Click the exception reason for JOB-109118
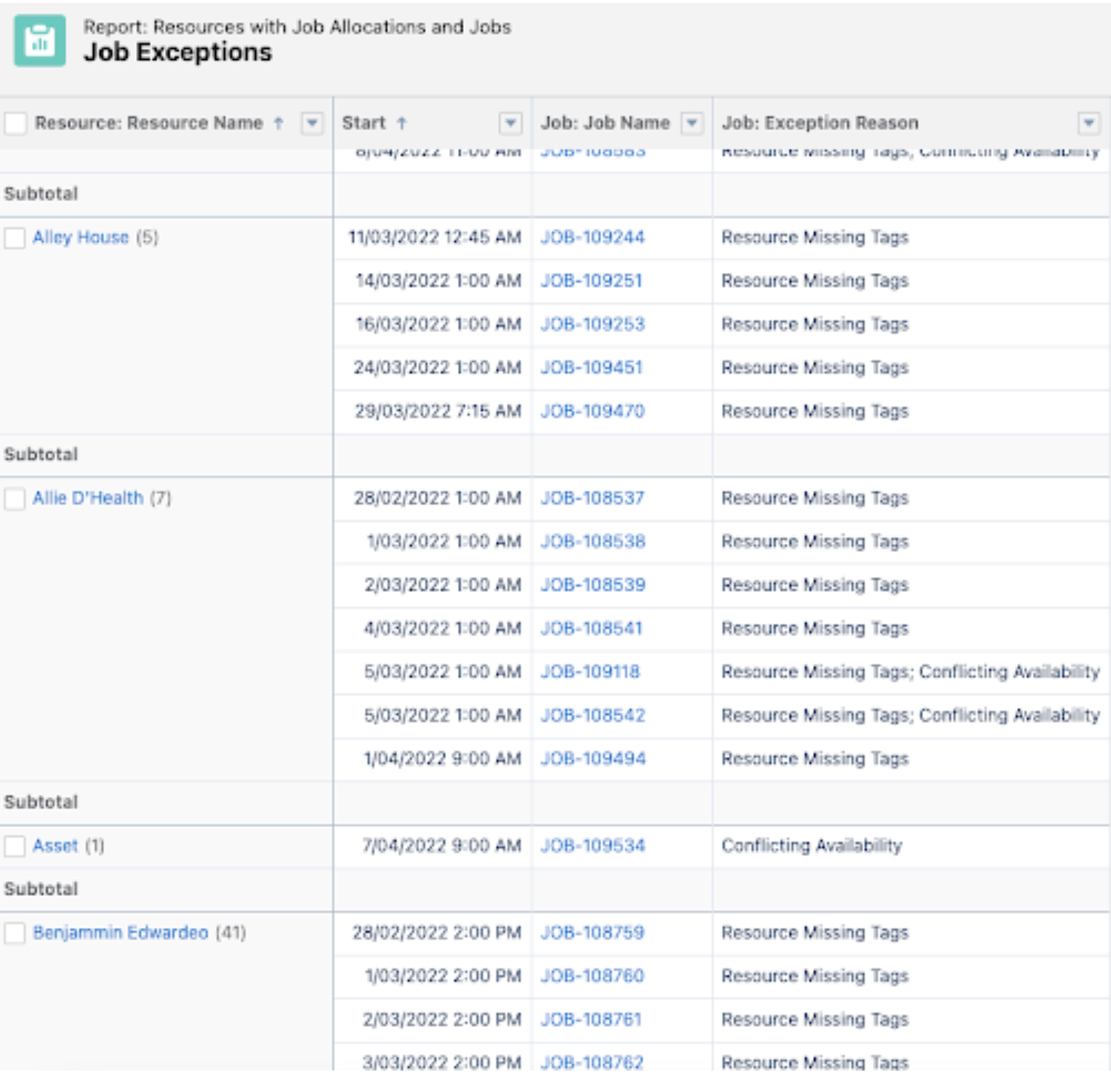The width and height of the screenshot is (1111, 1092). [911, 672]
